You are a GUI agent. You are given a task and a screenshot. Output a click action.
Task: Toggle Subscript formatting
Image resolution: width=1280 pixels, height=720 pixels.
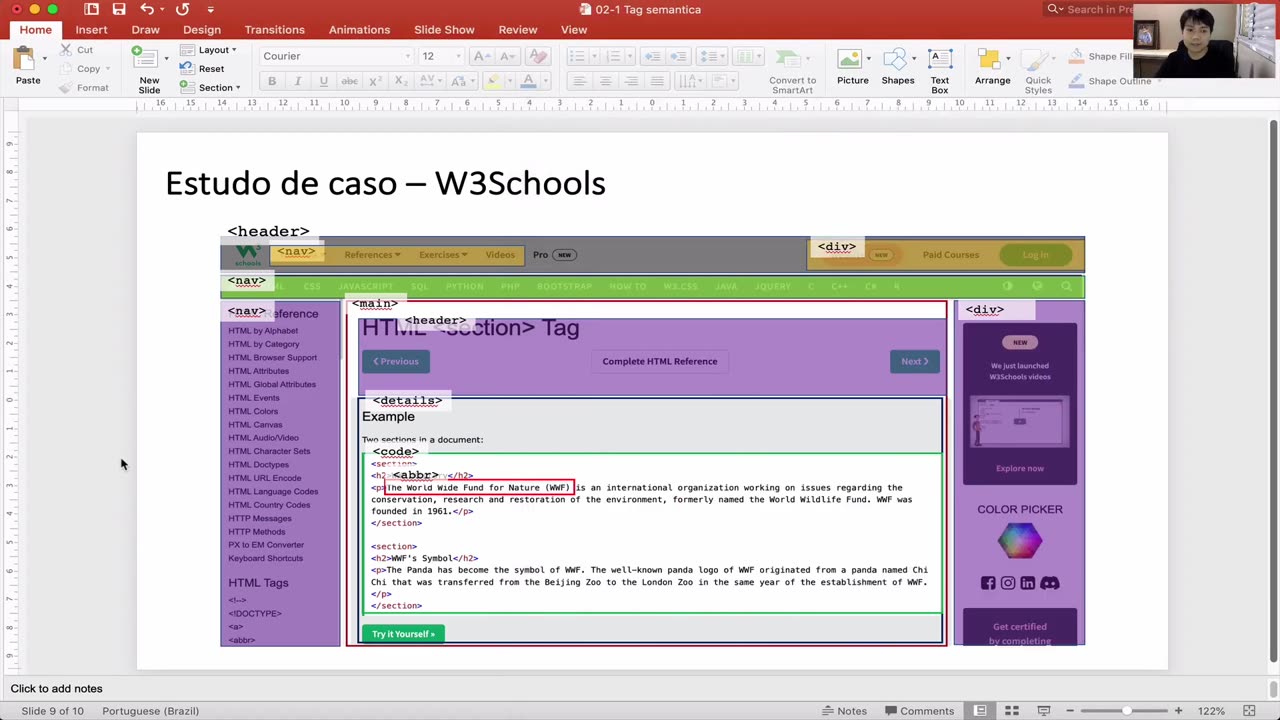pyautogui.click(x=401, y=81)
